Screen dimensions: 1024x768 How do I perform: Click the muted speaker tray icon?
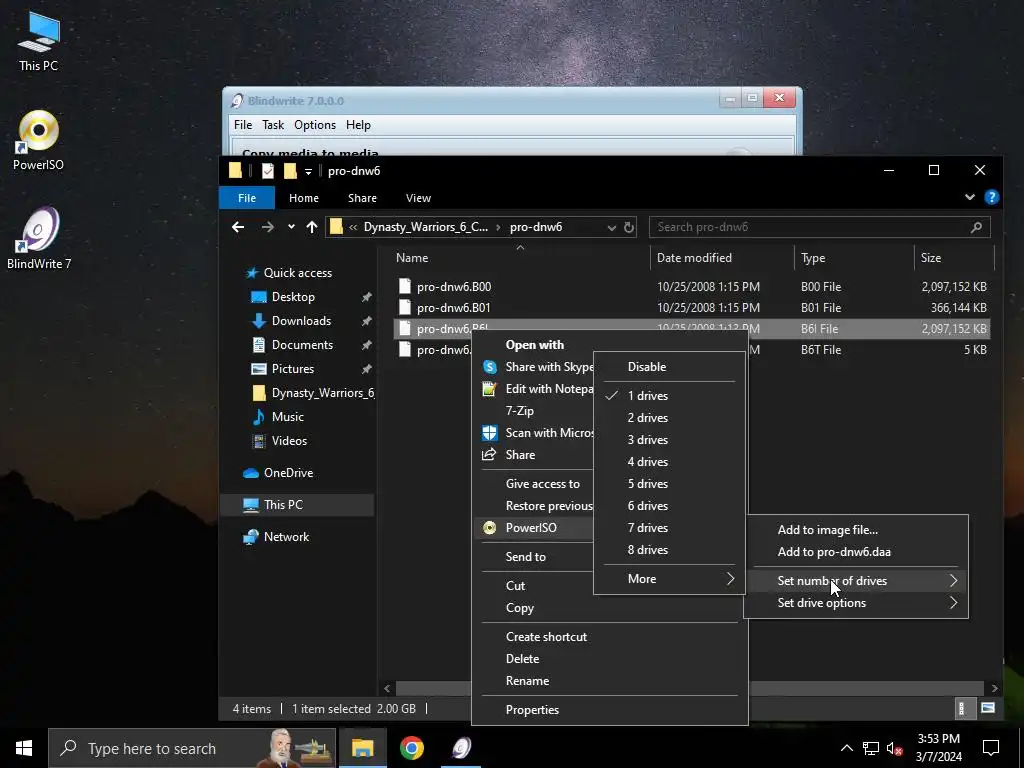point(894,748)
